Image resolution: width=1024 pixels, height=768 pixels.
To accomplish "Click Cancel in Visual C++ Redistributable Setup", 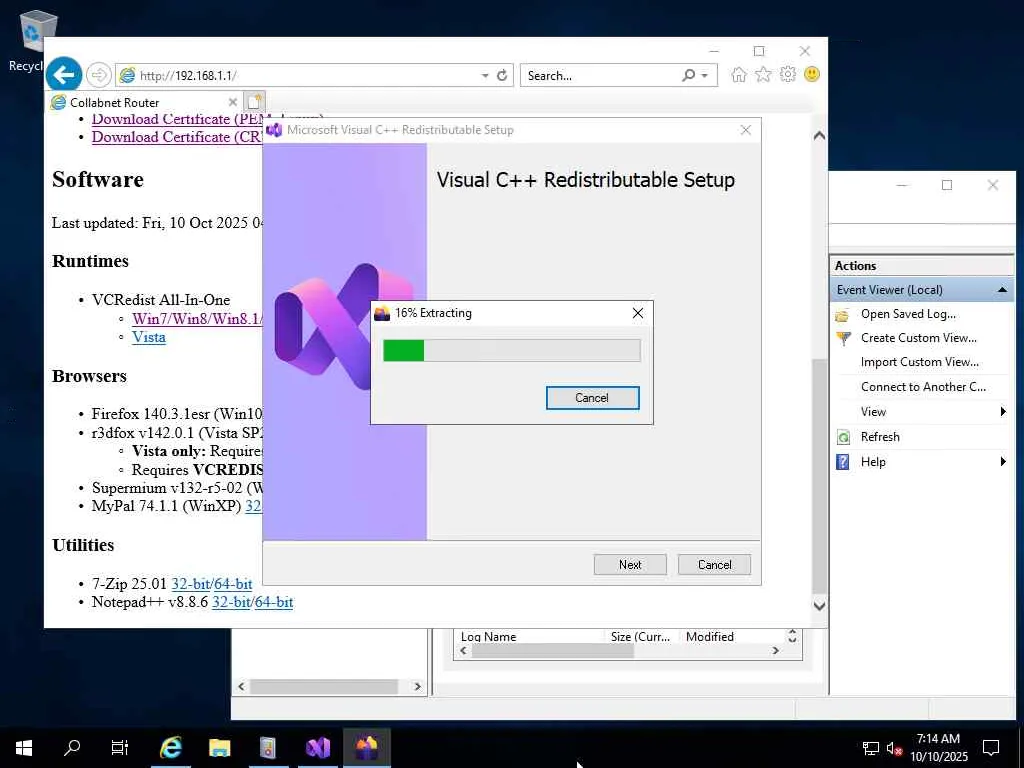I will (x=714, y=564).
